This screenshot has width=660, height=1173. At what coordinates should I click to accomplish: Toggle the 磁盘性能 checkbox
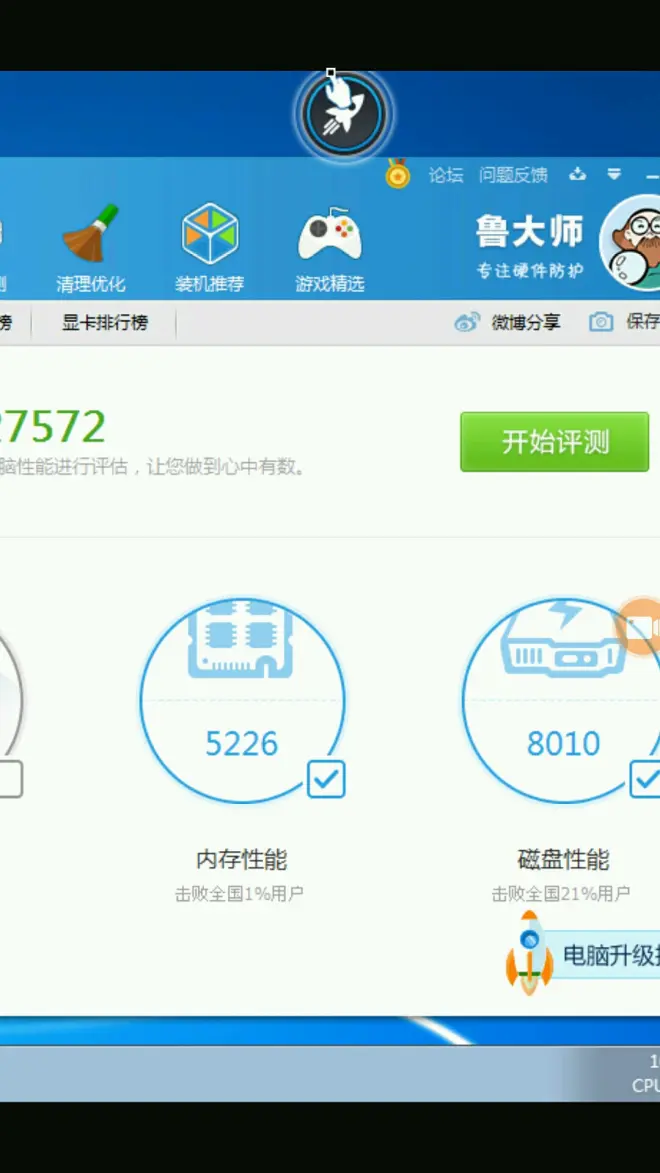(x=645, y=780)
